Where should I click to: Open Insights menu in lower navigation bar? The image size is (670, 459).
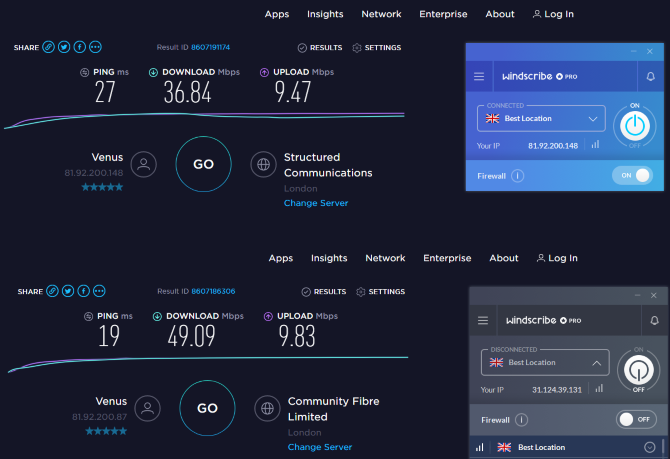329,258
